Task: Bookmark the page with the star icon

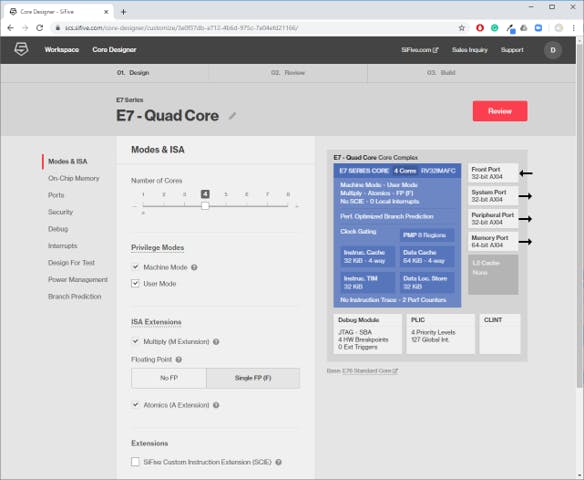Action: (462, 28)
